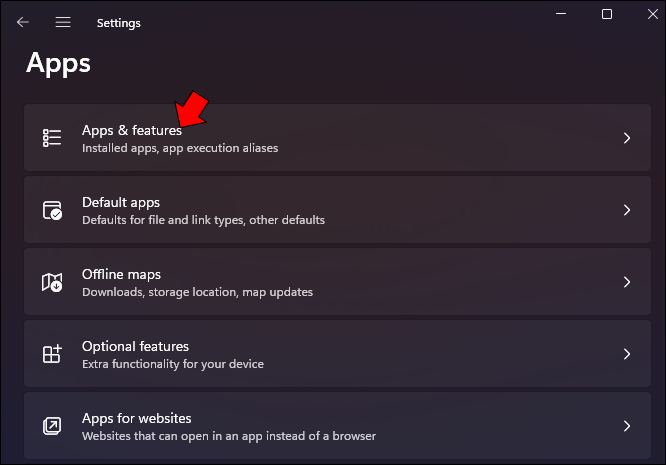Open Default apps settings
Screen dimensions: 666x465
tap(337, 210)
